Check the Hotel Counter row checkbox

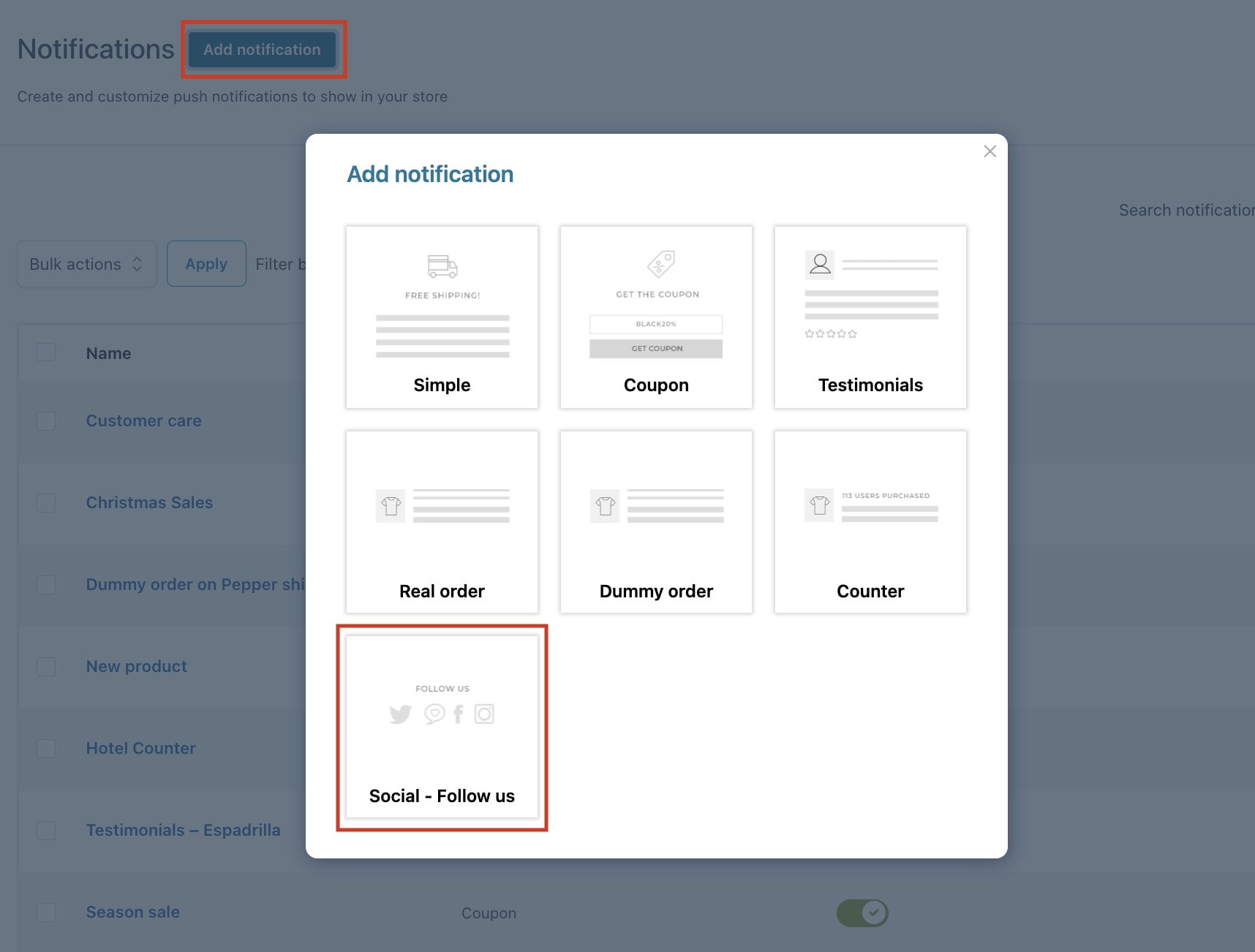pos(46,748)
